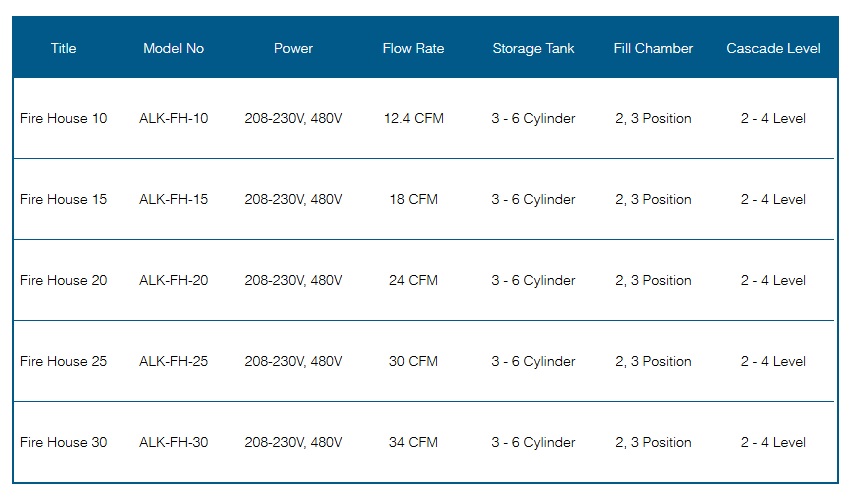Select the Fire House 20 title cell

(x=64, y=281)
